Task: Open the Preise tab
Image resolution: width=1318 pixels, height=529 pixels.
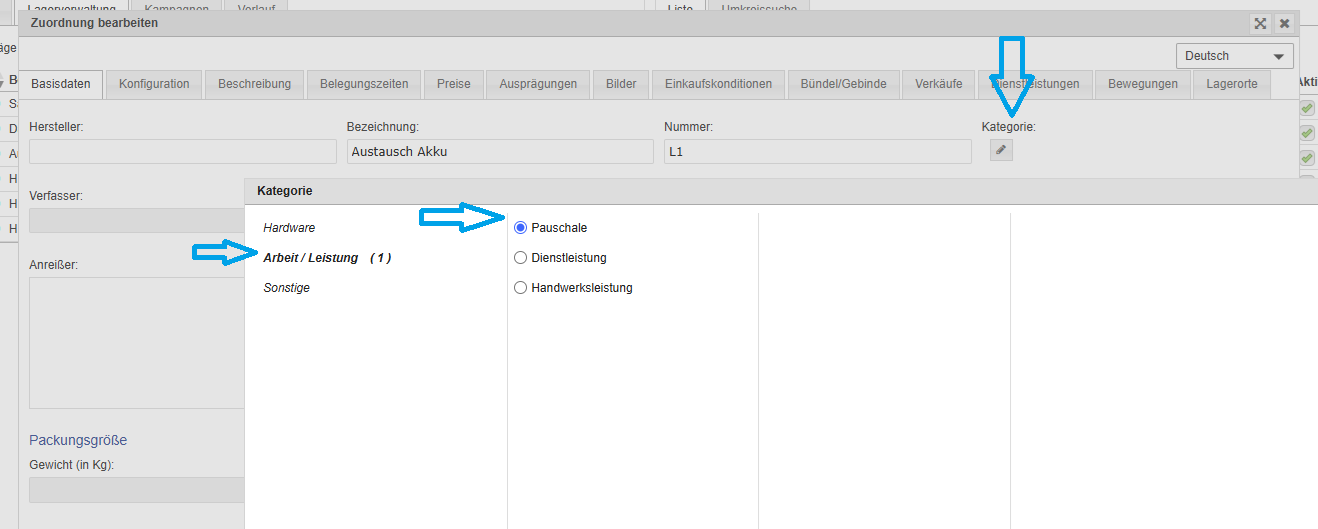Action: [x=453, y=84]
